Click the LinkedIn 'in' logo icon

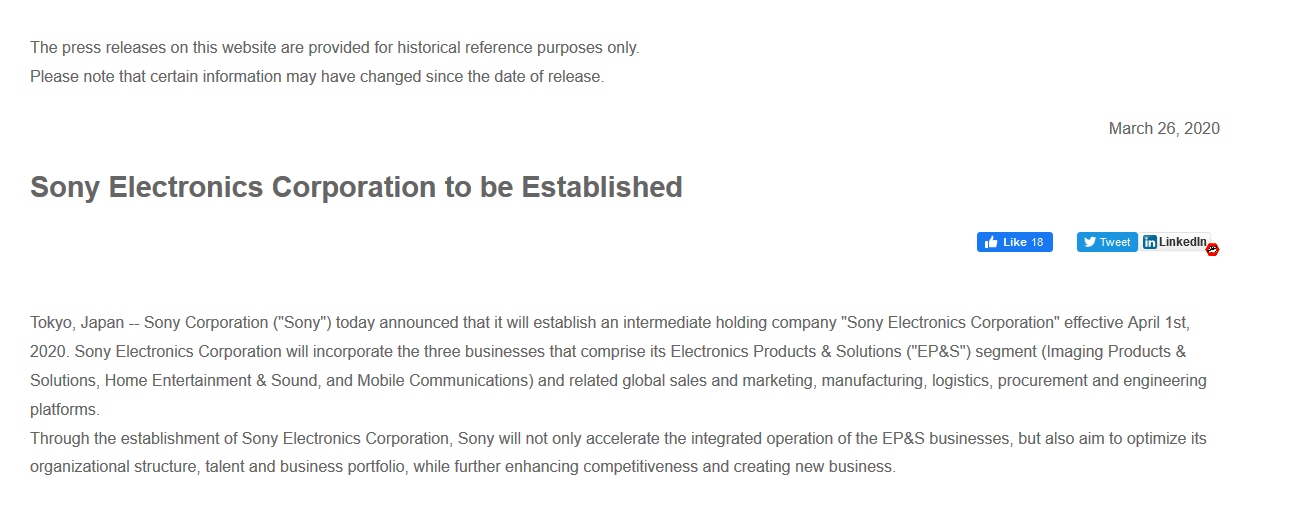tap(1150, 242)
